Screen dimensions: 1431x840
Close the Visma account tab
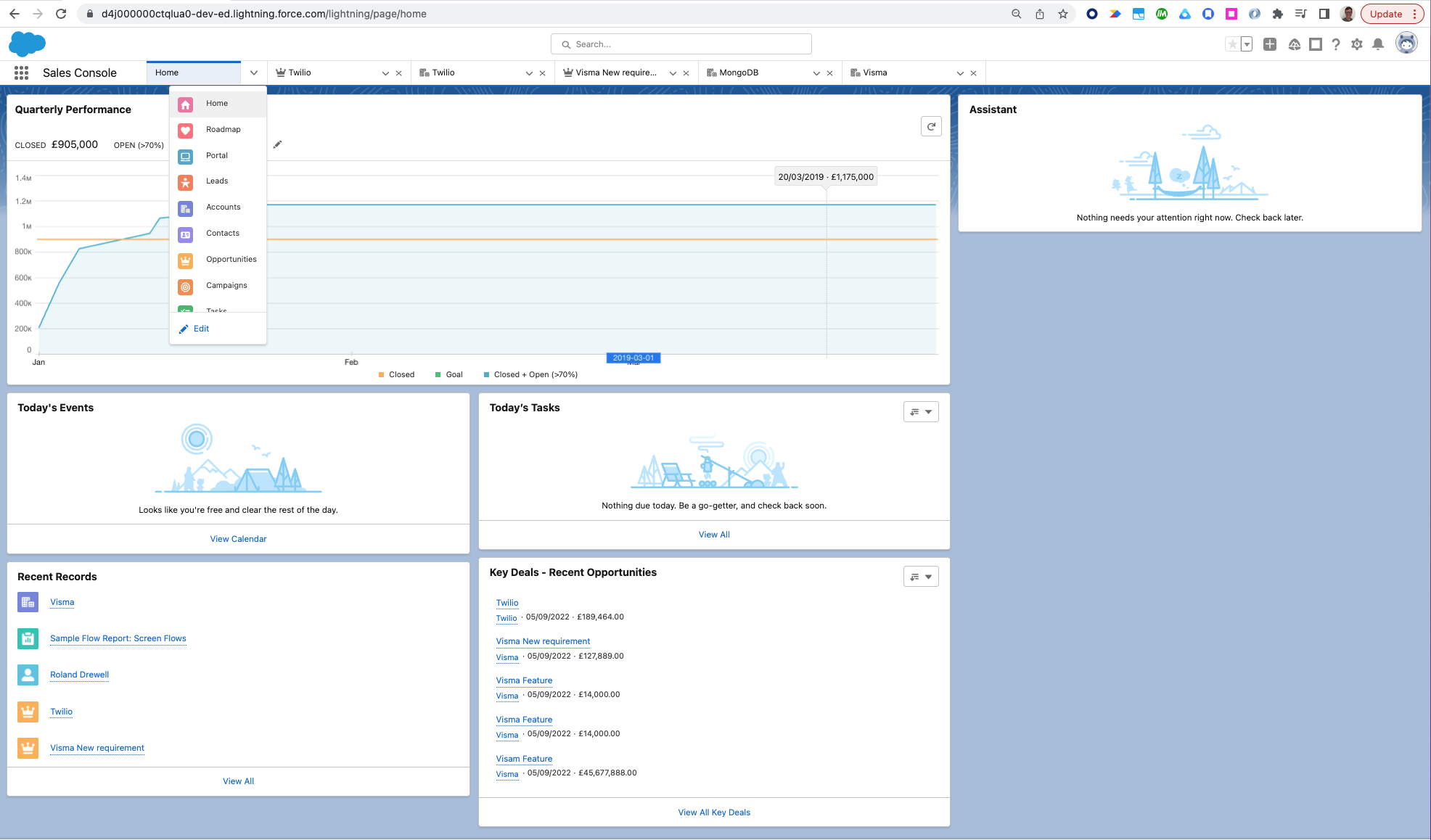click(x=973, y=73)
